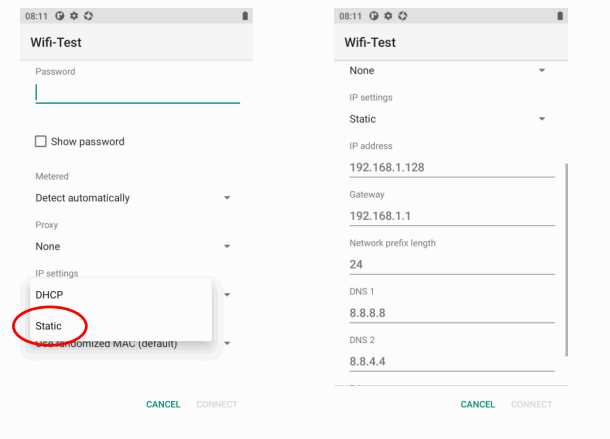Open the Proxy dropdown under Metered

133,246
